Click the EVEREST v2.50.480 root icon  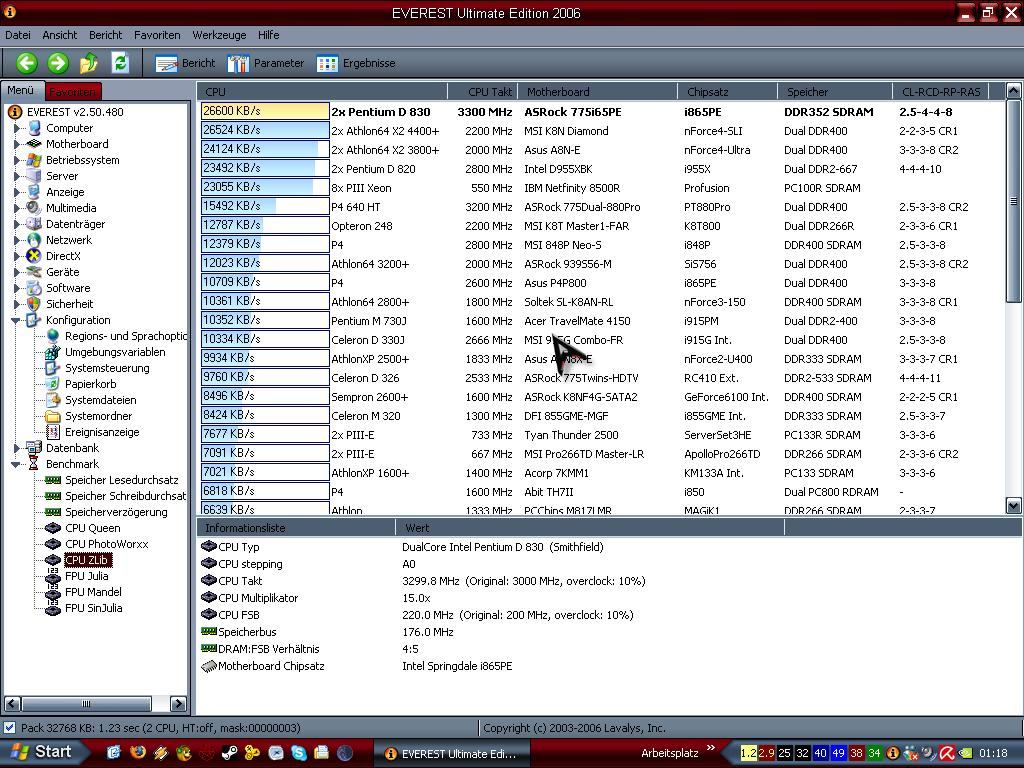(14, 112)
